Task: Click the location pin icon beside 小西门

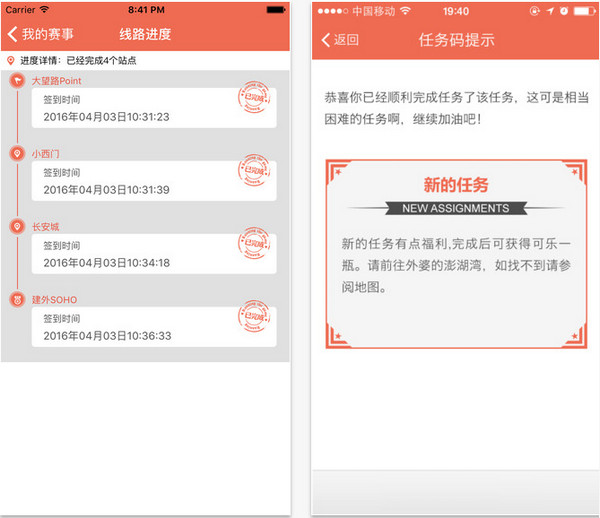Action: (17, 153)
